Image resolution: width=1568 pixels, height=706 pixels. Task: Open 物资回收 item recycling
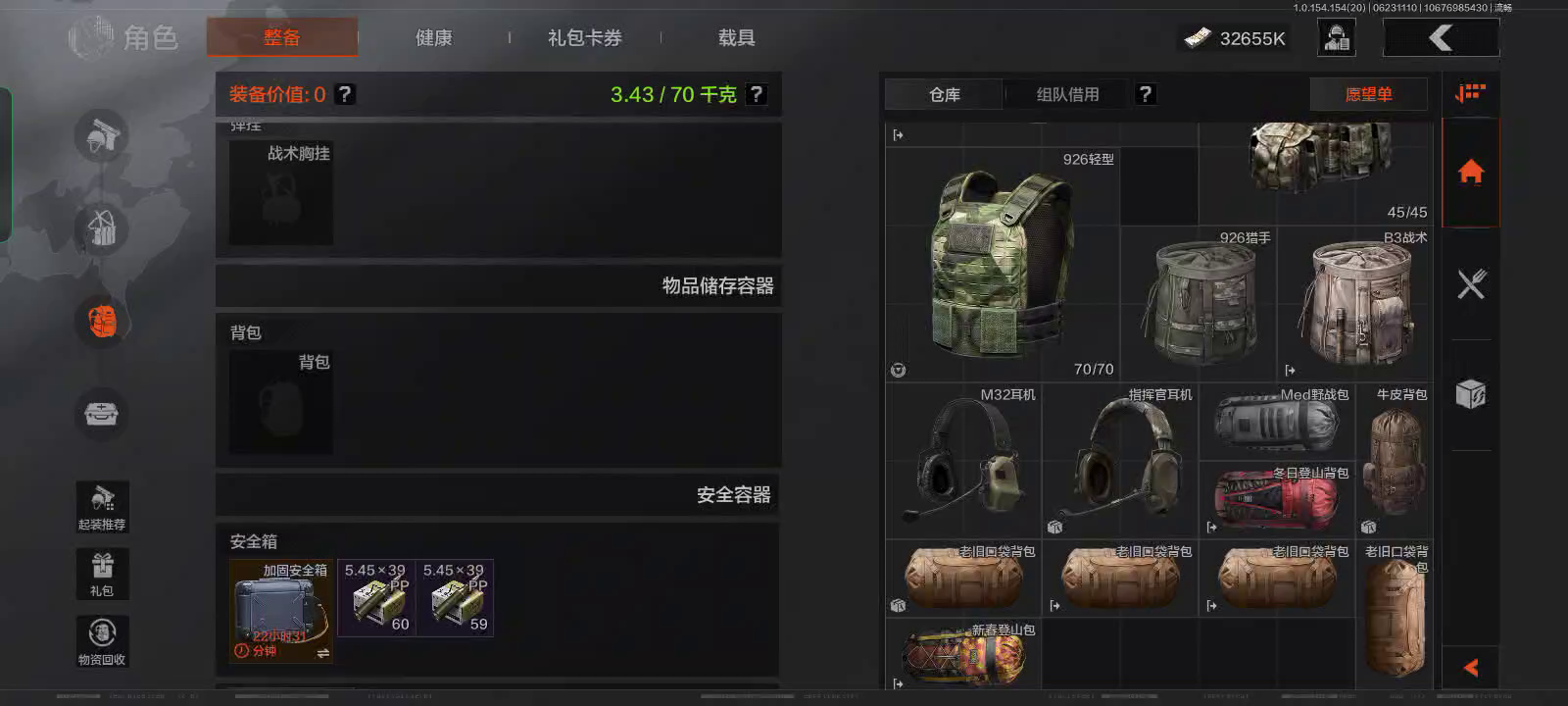coord(102,641)
